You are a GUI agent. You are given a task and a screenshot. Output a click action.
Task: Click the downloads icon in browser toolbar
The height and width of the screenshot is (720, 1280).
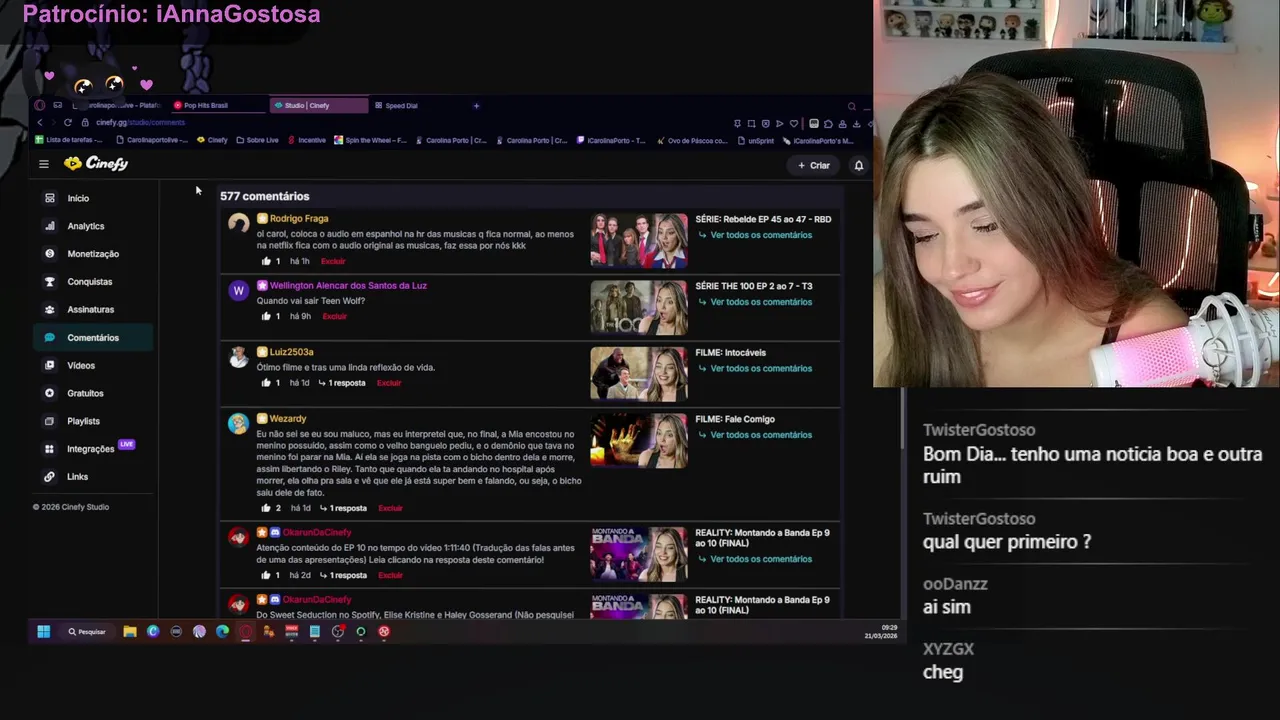tap(856, 124)
